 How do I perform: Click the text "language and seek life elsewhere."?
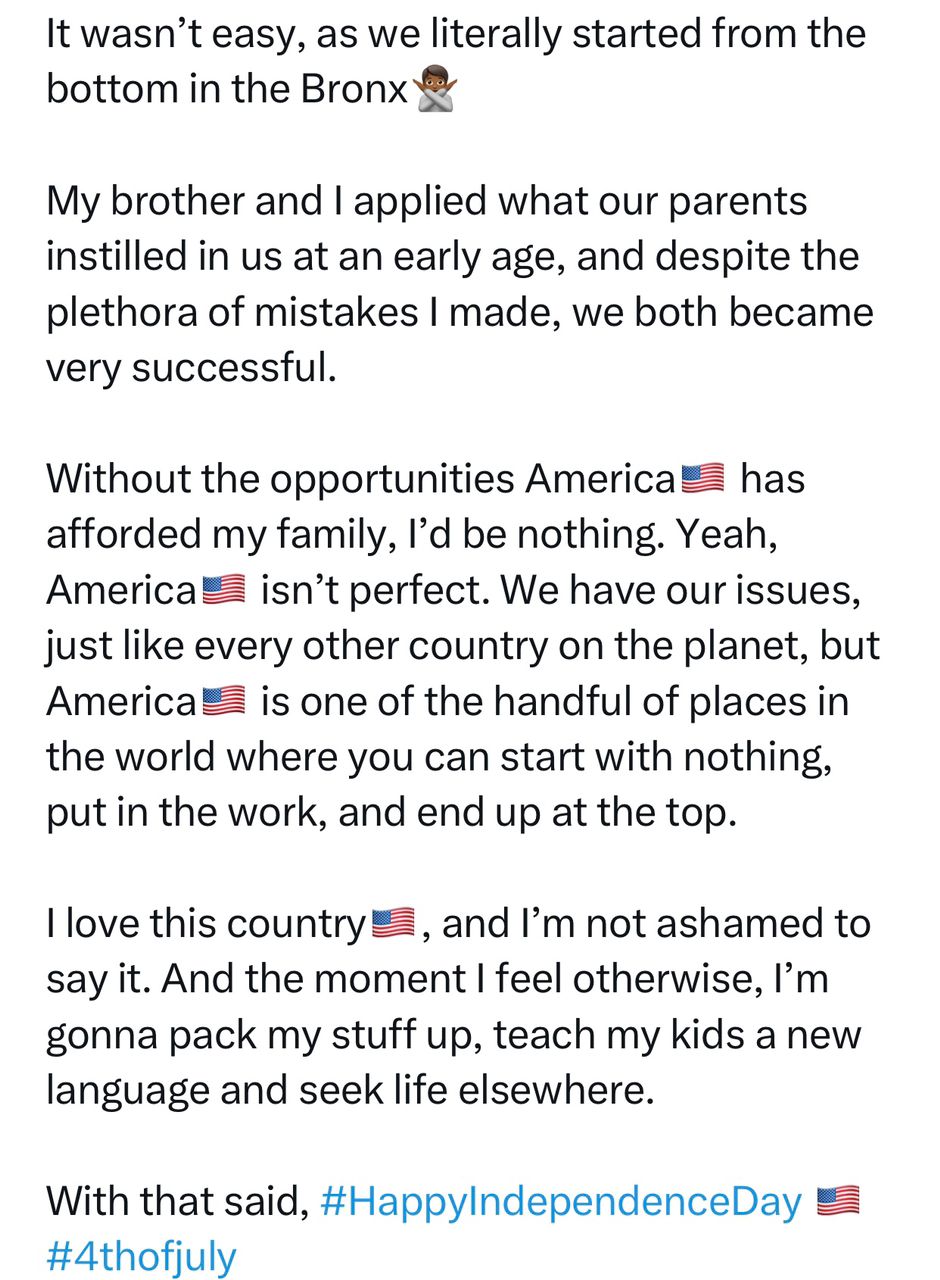(349, 1090)
